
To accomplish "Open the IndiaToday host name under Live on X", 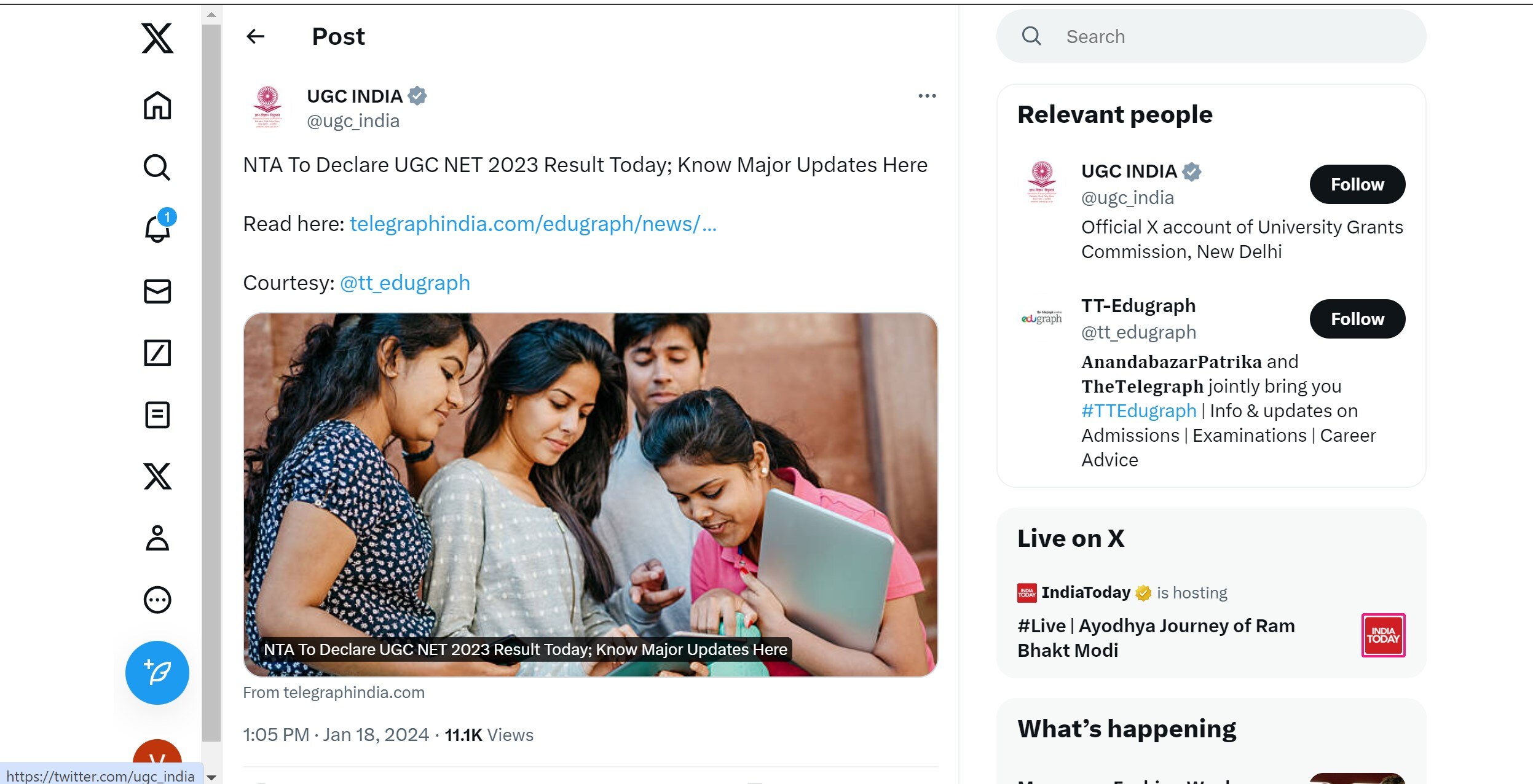I will click(x=1086, y=592).
